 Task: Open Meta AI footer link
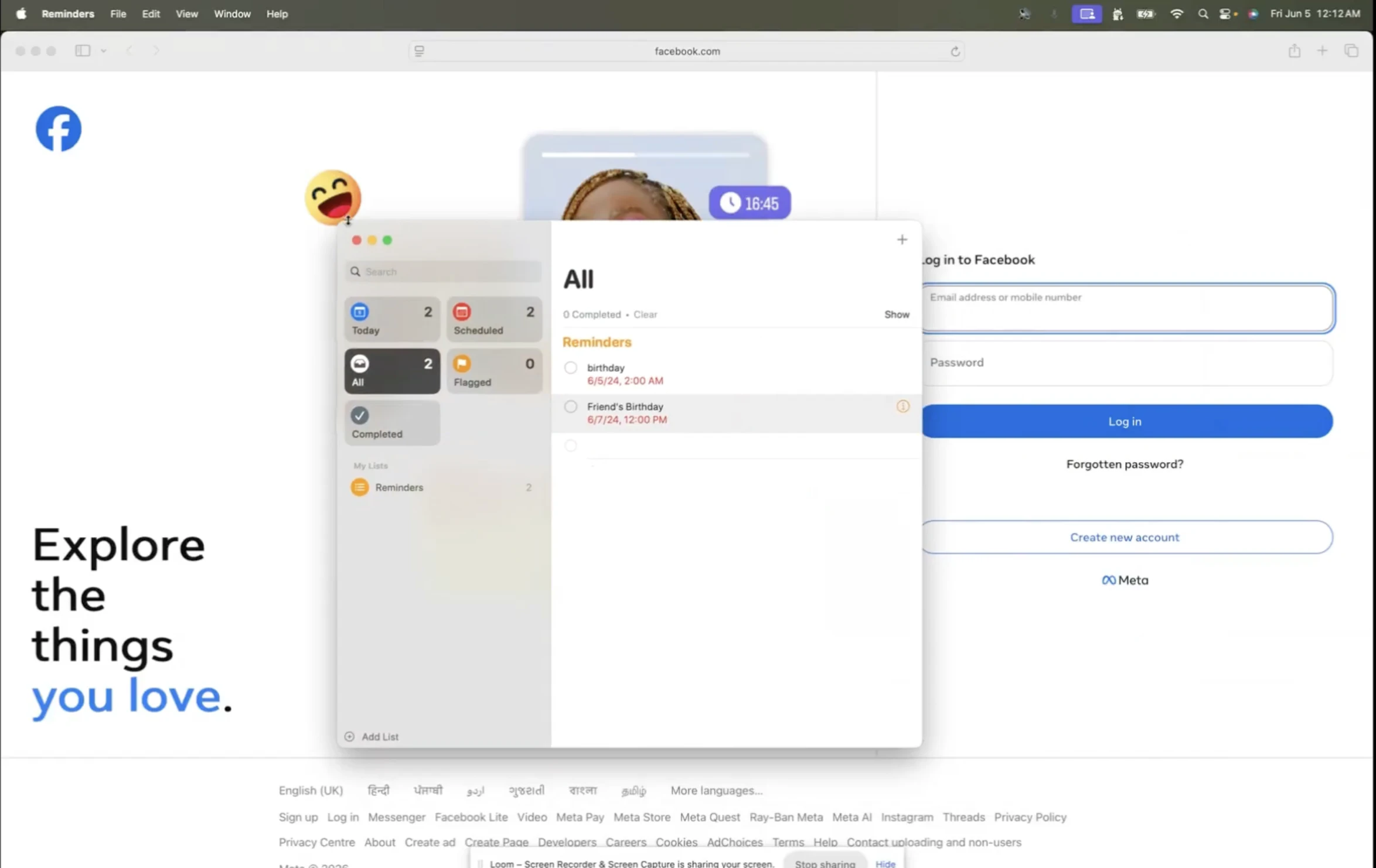(852, 817)
